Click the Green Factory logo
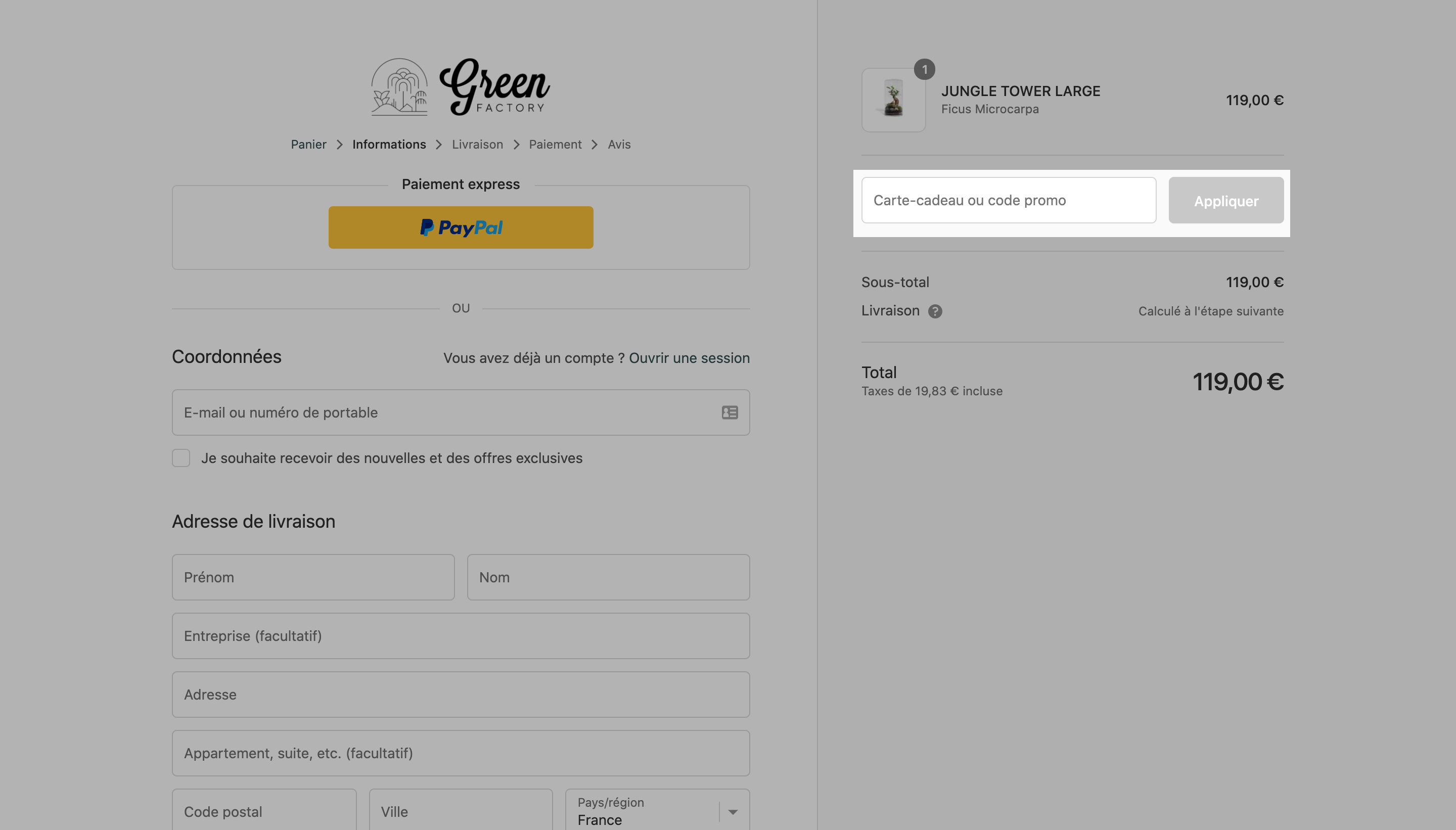This screenshot has height=830, width=1456. click(461, 86)
